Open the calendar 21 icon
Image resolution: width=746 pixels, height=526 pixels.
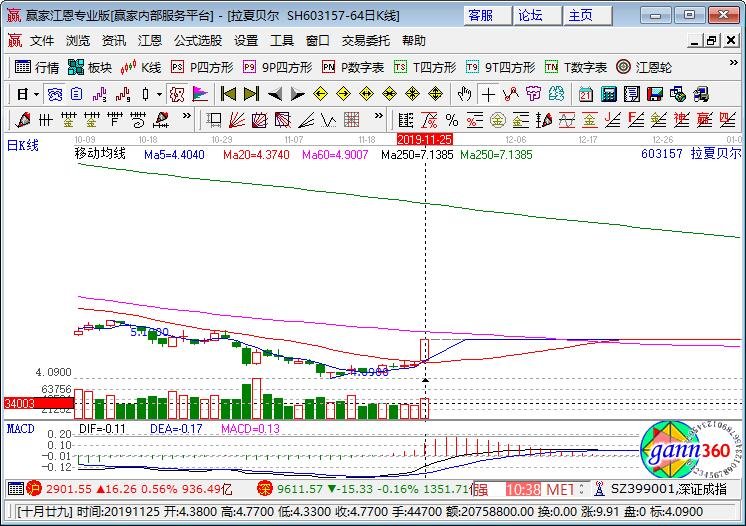tap(585, 94)
